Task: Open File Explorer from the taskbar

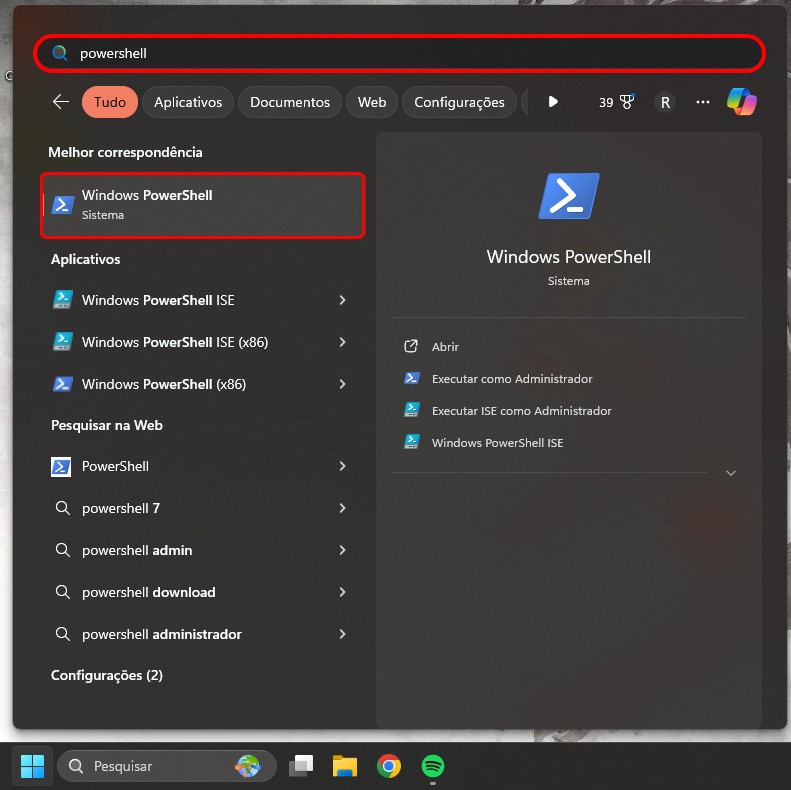Action: tap(345, 766)
